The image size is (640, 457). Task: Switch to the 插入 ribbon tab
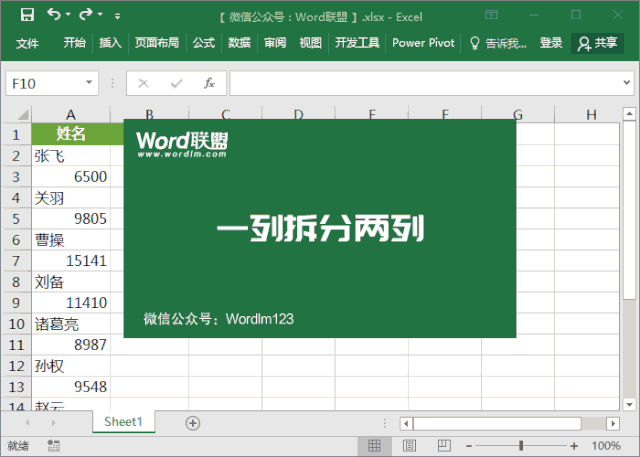[110, 43]
